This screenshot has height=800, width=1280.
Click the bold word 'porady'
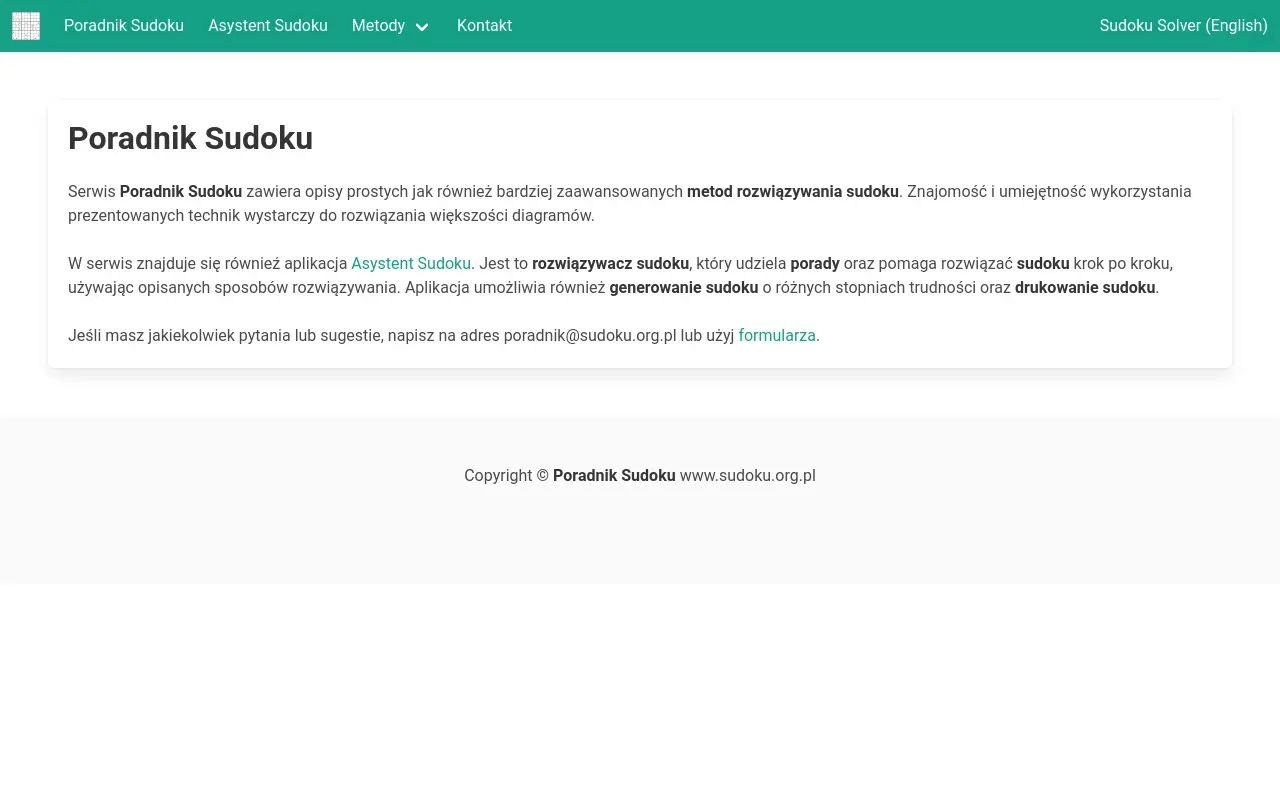coord(815,263)
